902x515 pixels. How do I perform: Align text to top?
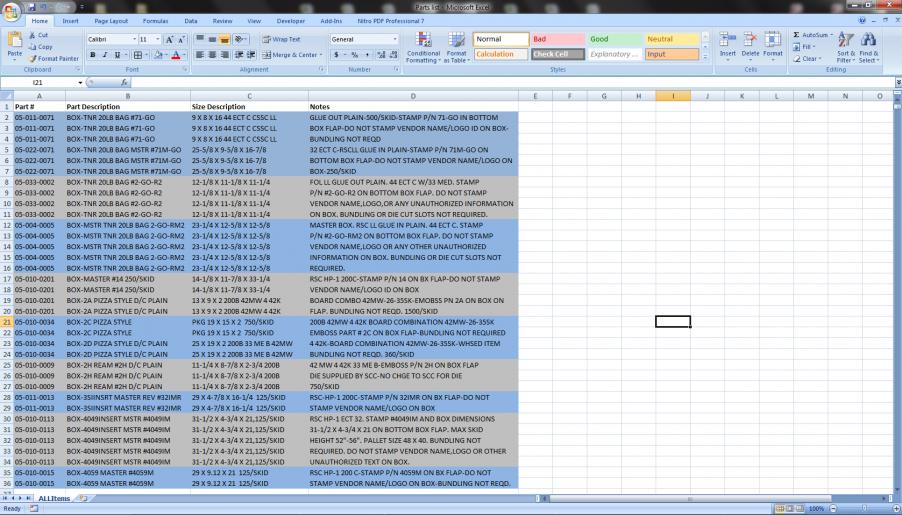coord(200,40)
